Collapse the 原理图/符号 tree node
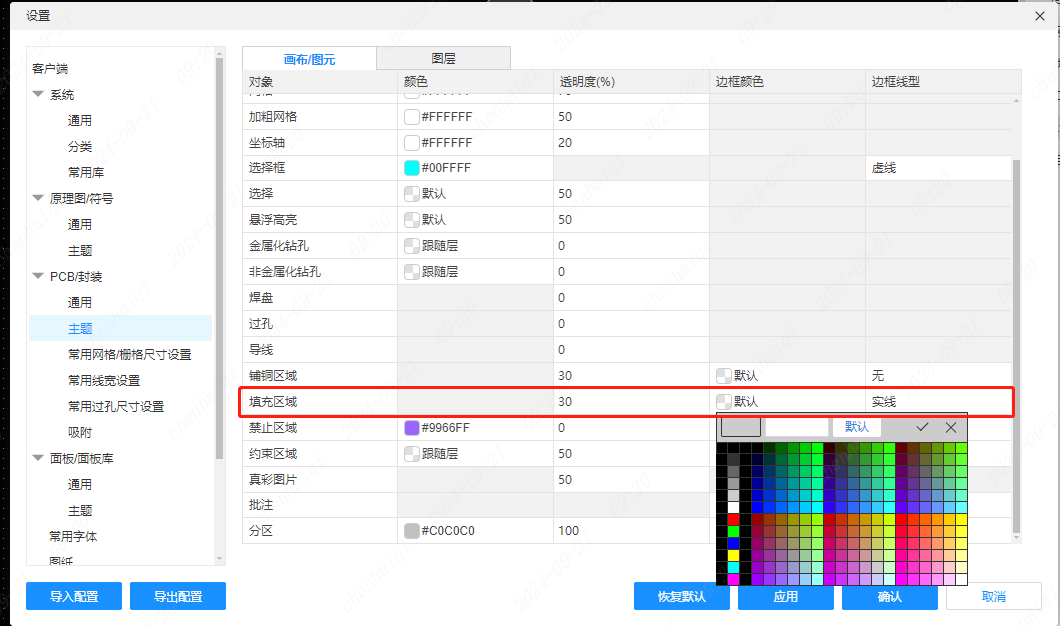Viewport: 1060px width, 626px height. pyautogui.click(x=38, y=199)
